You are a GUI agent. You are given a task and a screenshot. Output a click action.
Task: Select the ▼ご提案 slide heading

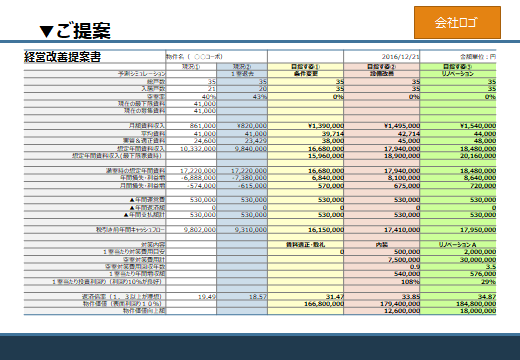(x=75, y=31)
